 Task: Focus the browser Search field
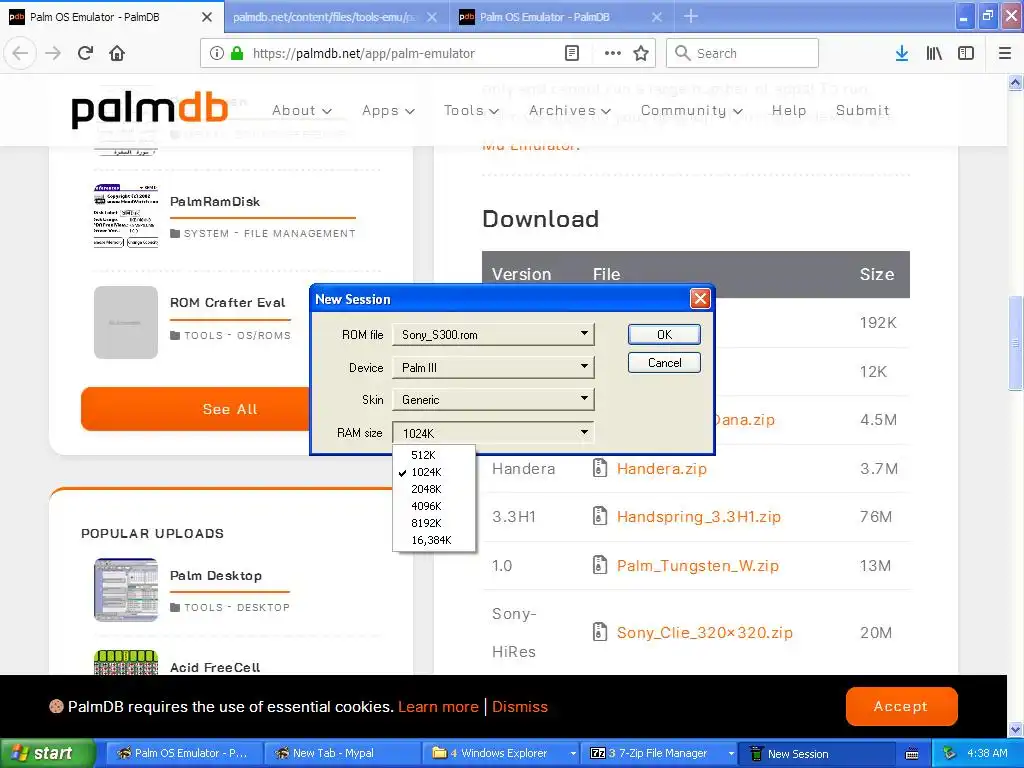[x=743, y=53]
